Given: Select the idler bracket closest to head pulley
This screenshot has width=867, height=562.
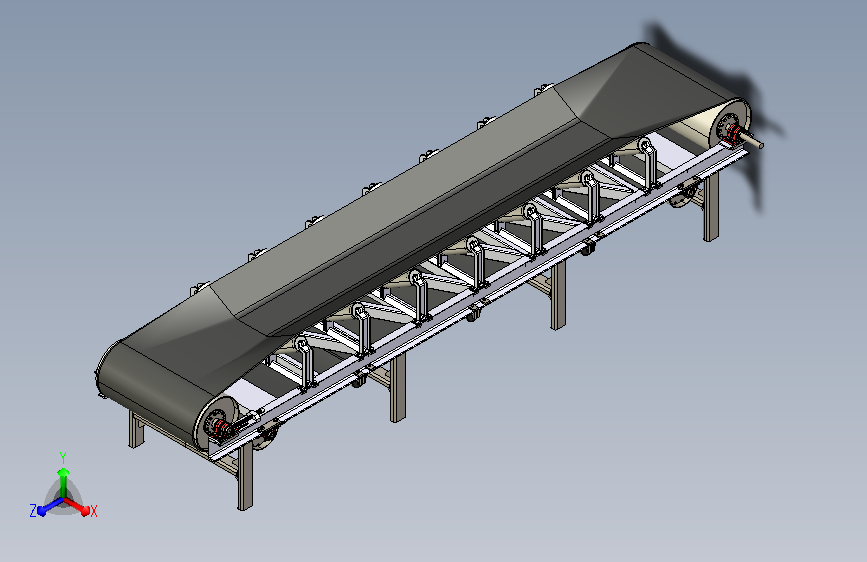Looking at the screenshot, I should click(x=648, y=164).
